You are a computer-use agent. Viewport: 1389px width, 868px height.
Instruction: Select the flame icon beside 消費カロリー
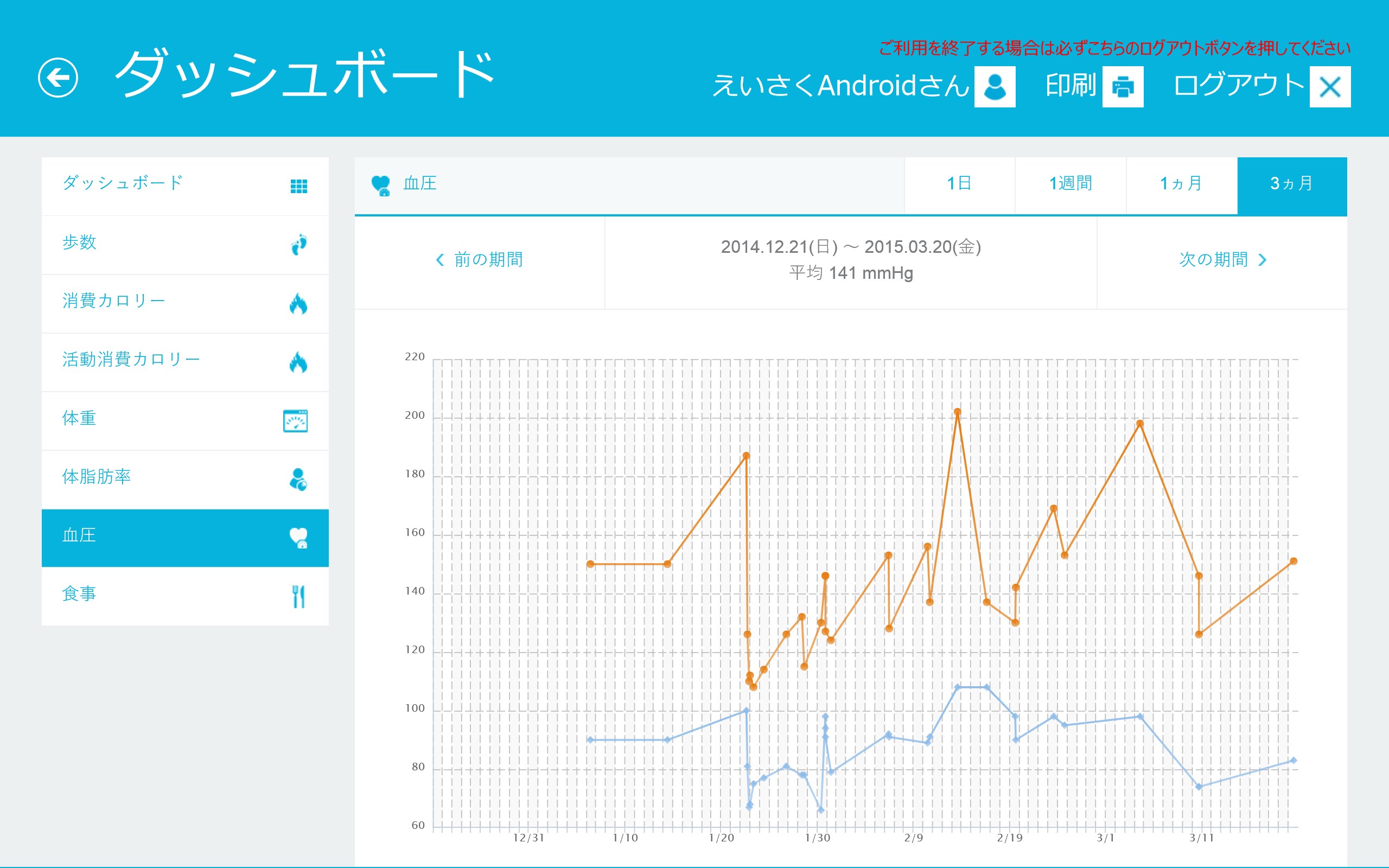(298, 304)
